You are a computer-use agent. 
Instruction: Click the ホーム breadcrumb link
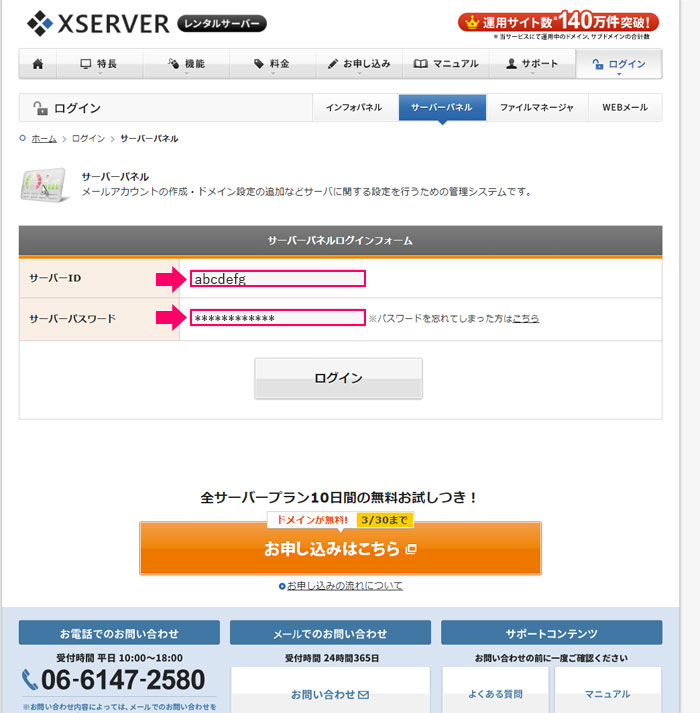point(44,138)
